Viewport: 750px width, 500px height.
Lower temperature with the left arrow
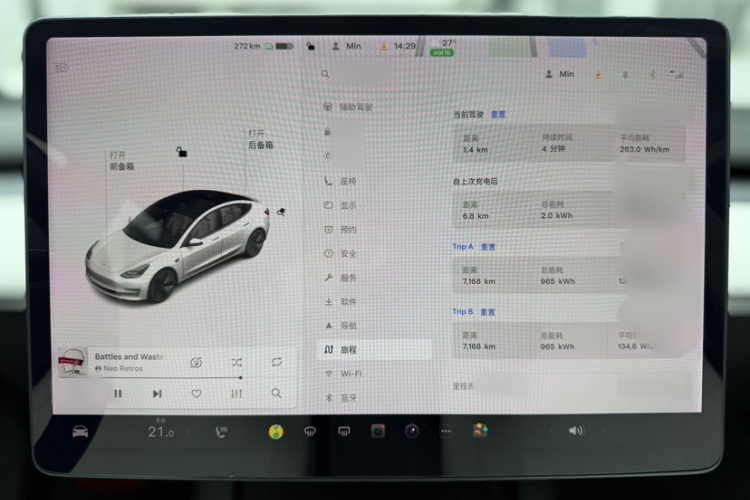[133, 432]
